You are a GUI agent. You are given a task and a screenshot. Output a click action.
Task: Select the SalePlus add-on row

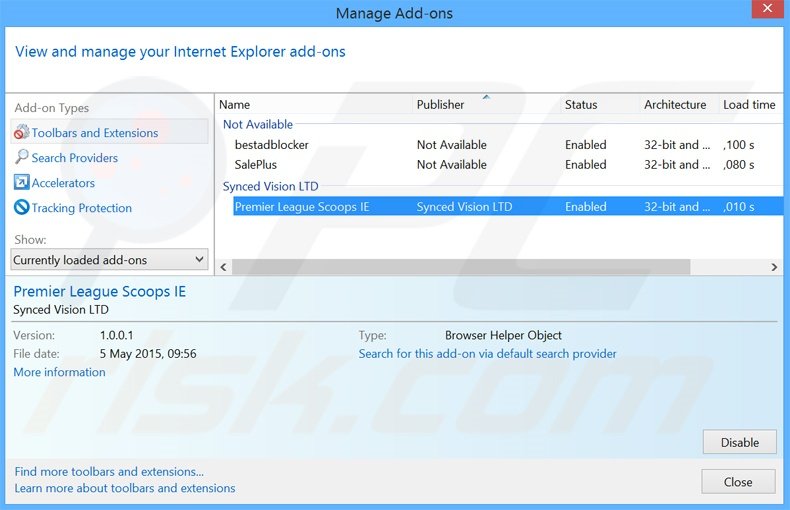(508, 164)
